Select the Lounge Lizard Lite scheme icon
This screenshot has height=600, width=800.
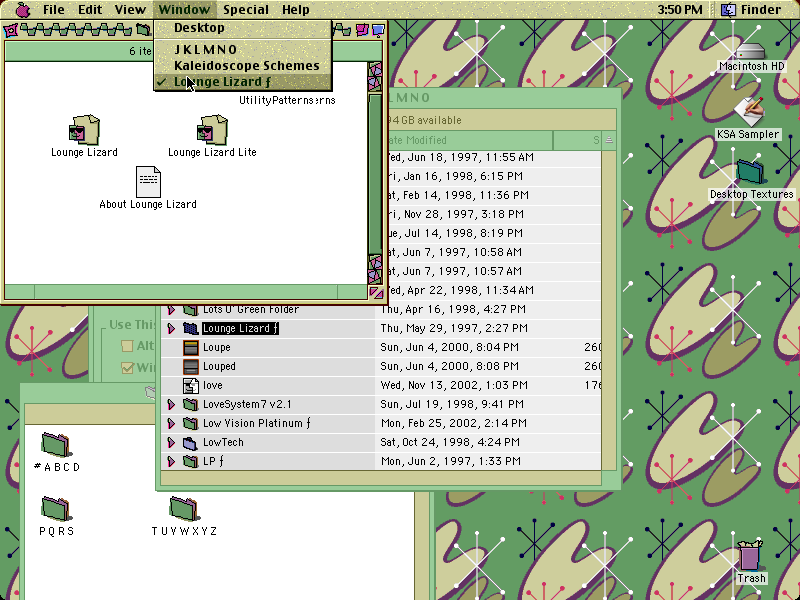coord(212,130)
